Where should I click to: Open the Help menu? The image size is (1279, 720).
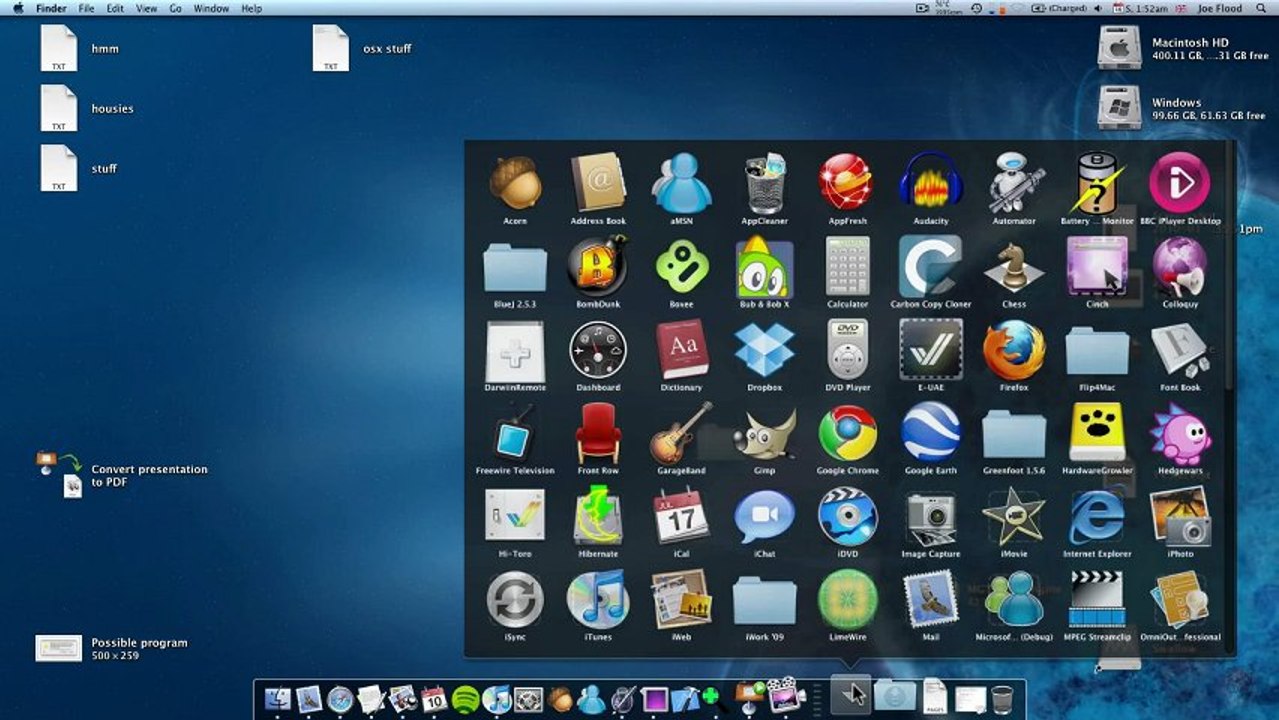pyautogui.click(x=252, y=8)
